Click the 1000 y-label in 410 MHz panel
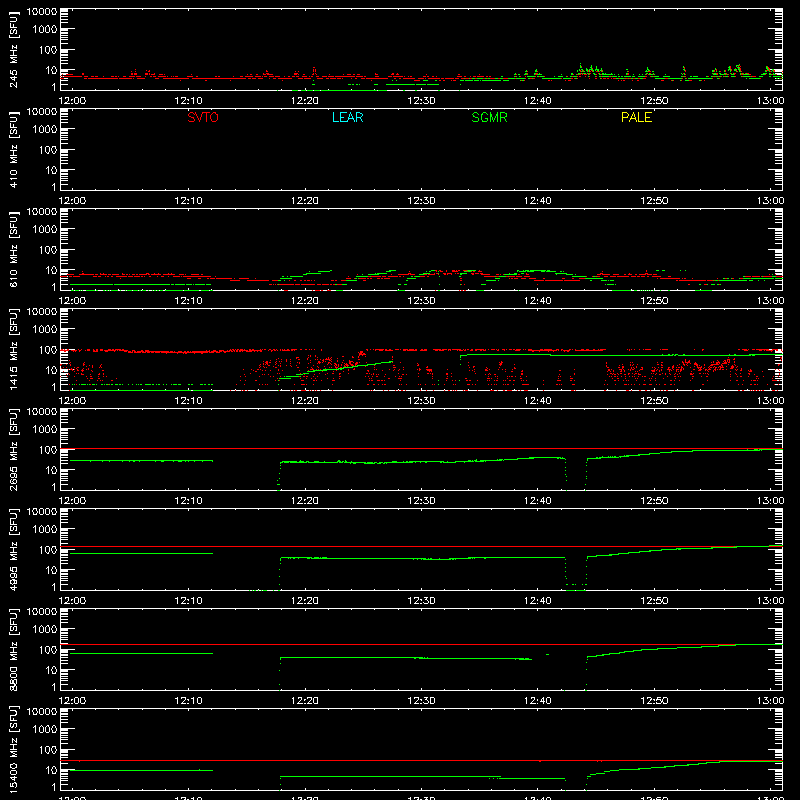Image resolution: width=800 pixels, height=800 pixels. click(45, 130)
